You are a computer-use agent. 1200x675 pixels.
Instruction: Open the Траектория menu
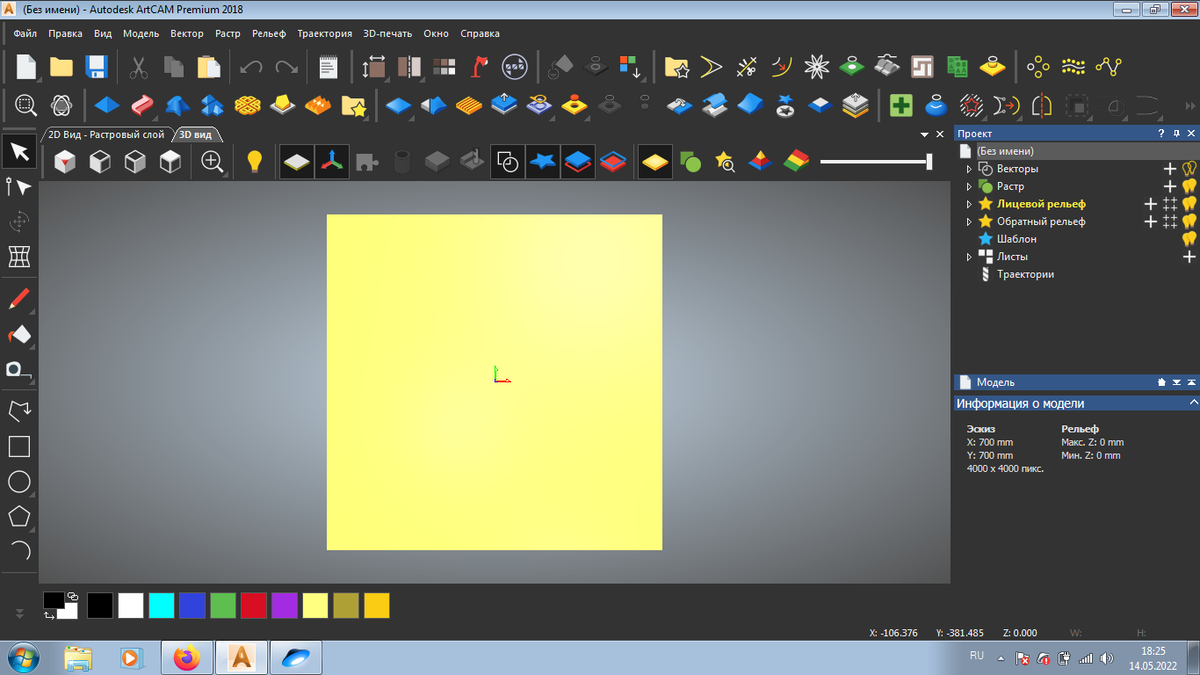324,33
